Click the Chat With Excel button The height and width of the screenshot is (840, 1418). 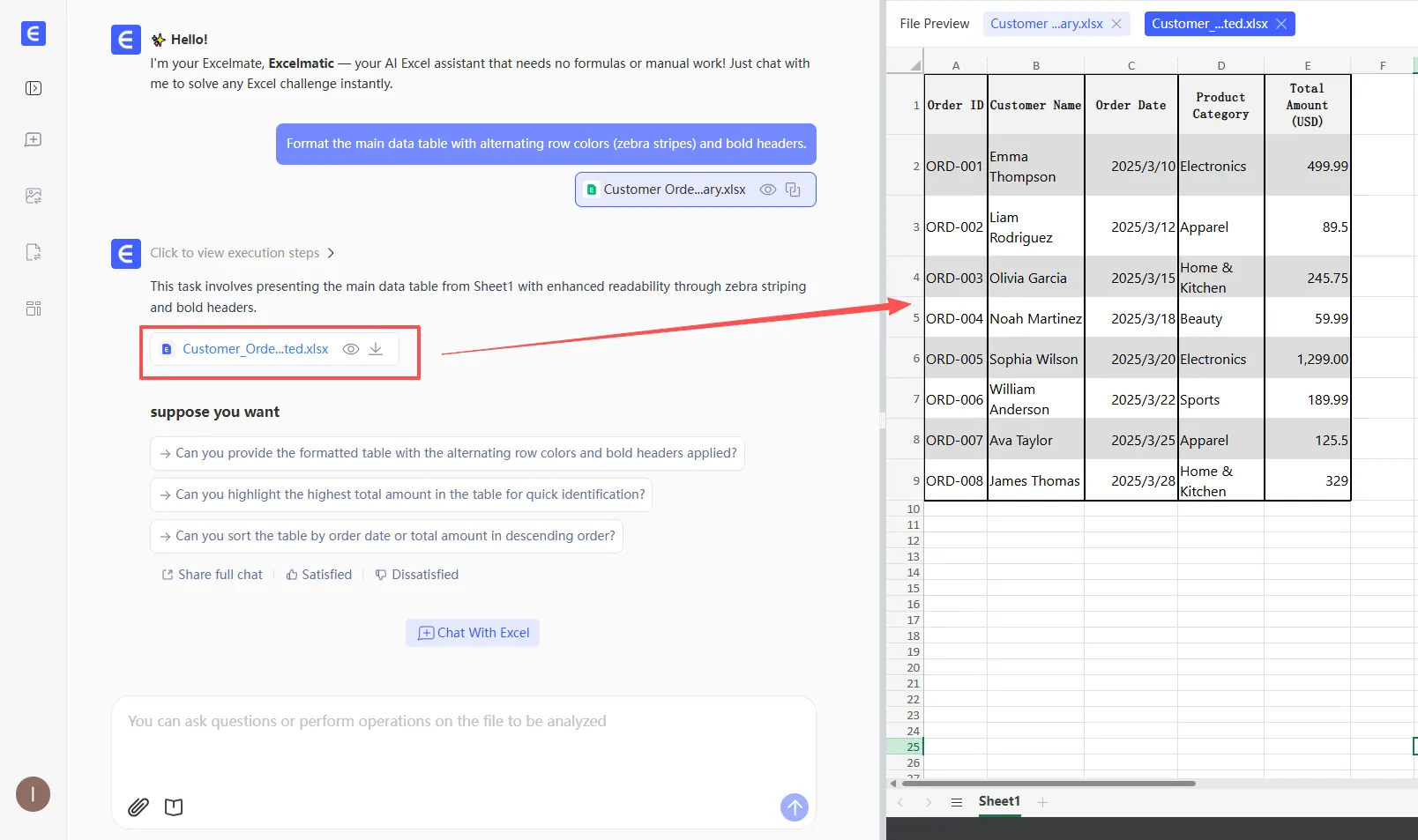coord(473,633)
